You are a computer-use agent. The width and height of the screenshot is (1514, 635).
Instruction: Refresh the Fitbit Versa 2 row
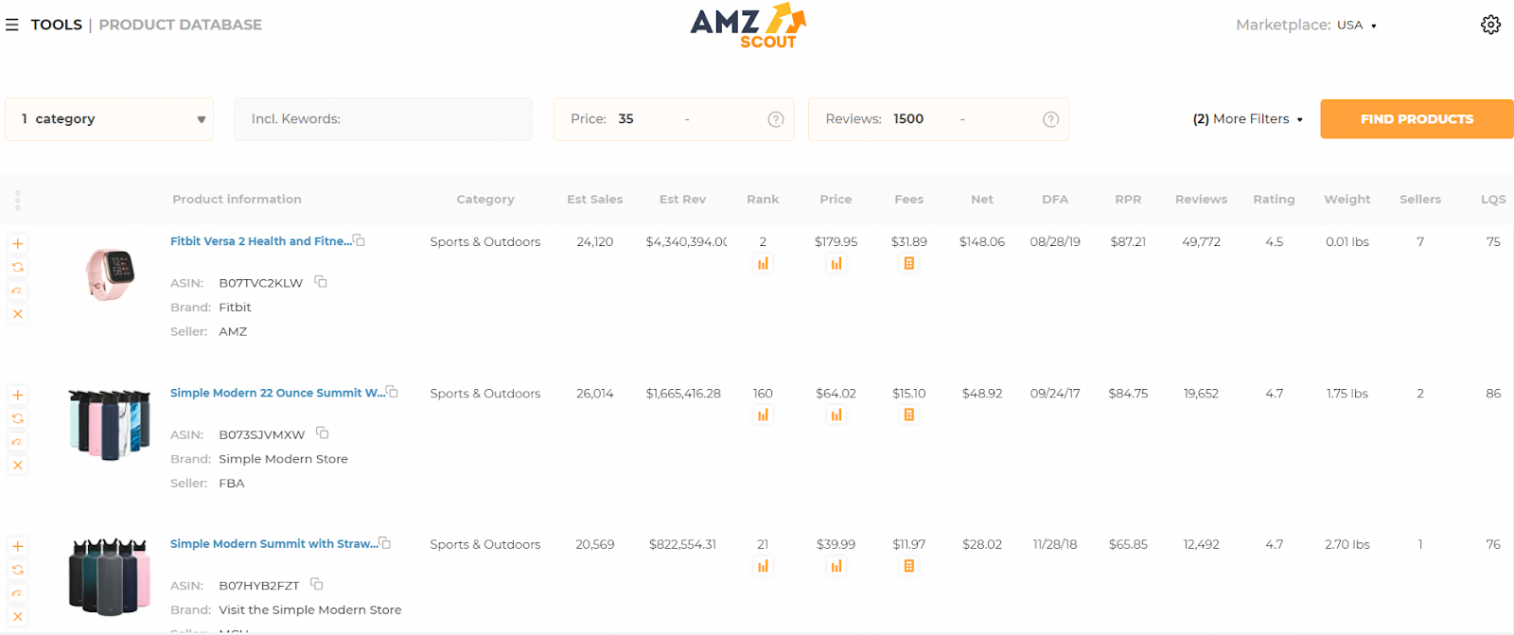[18, 267]
